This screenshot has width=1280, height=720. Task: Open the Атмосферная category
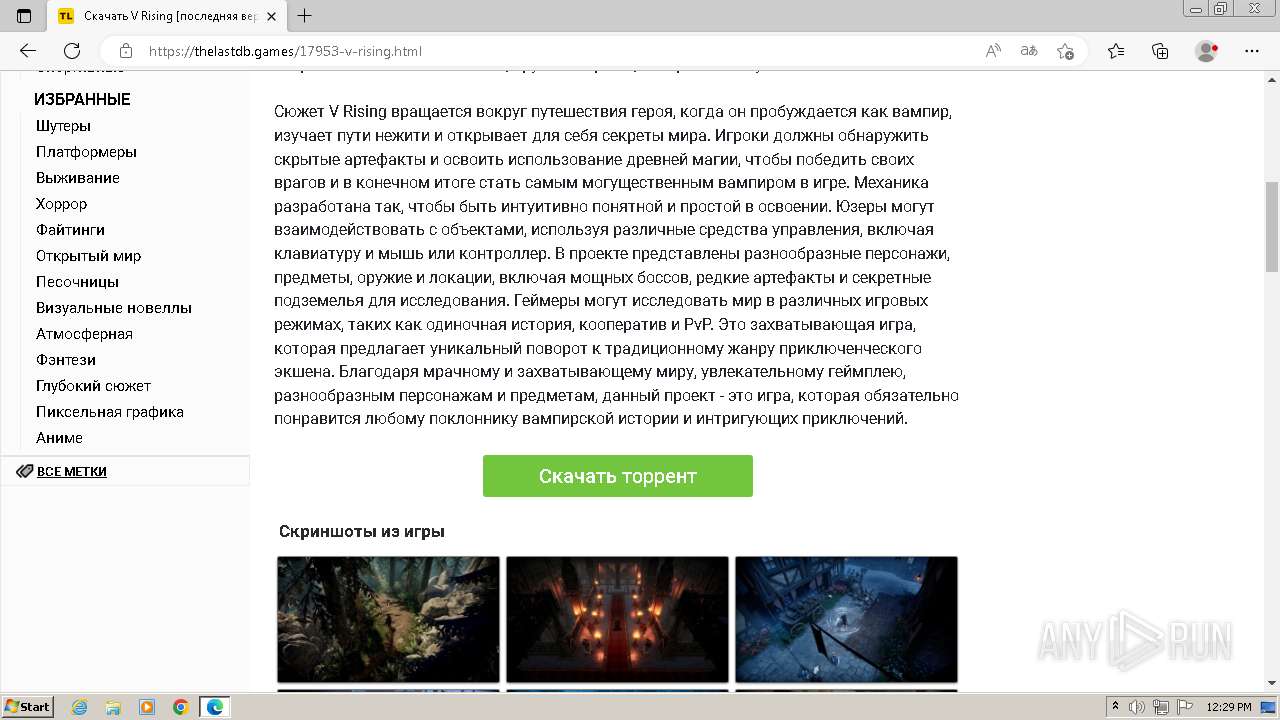pyautogui.click(x=84, y=334)
